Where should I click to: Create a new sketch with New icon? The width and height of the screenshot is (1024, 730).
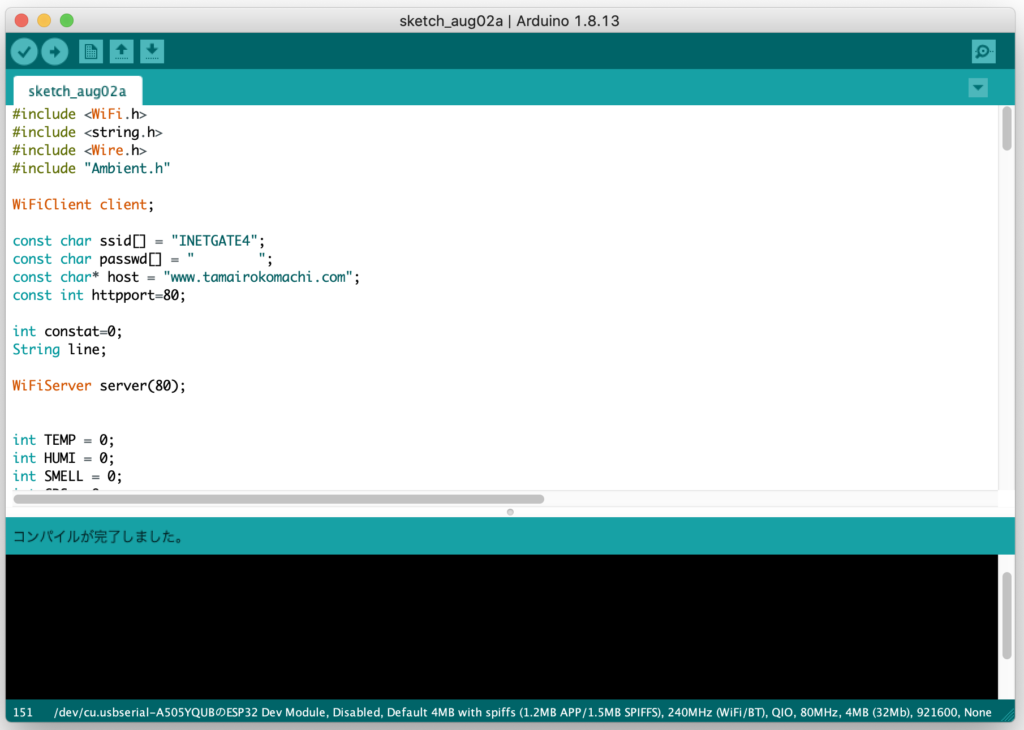(91, 52)
